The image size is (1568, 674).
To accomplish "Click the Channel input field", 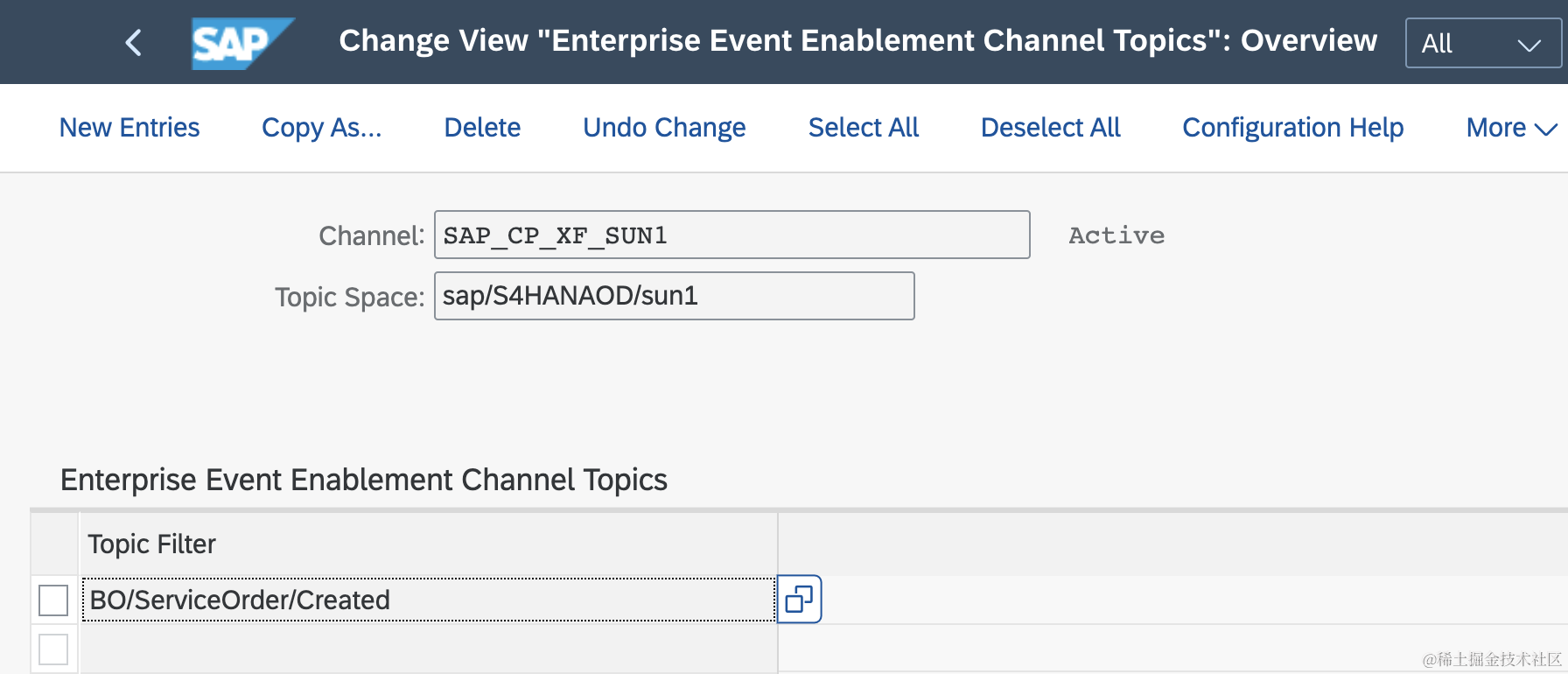I will pos(731,235).
